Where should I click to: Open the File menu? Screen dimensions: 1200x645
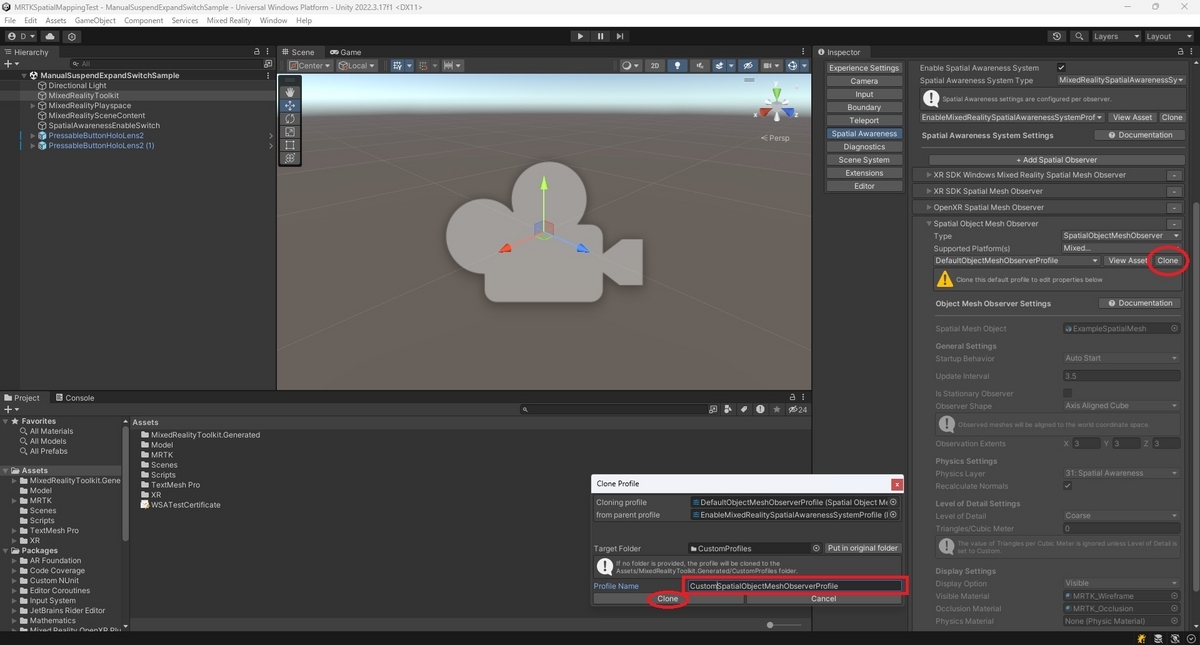(x=10, y=20)
